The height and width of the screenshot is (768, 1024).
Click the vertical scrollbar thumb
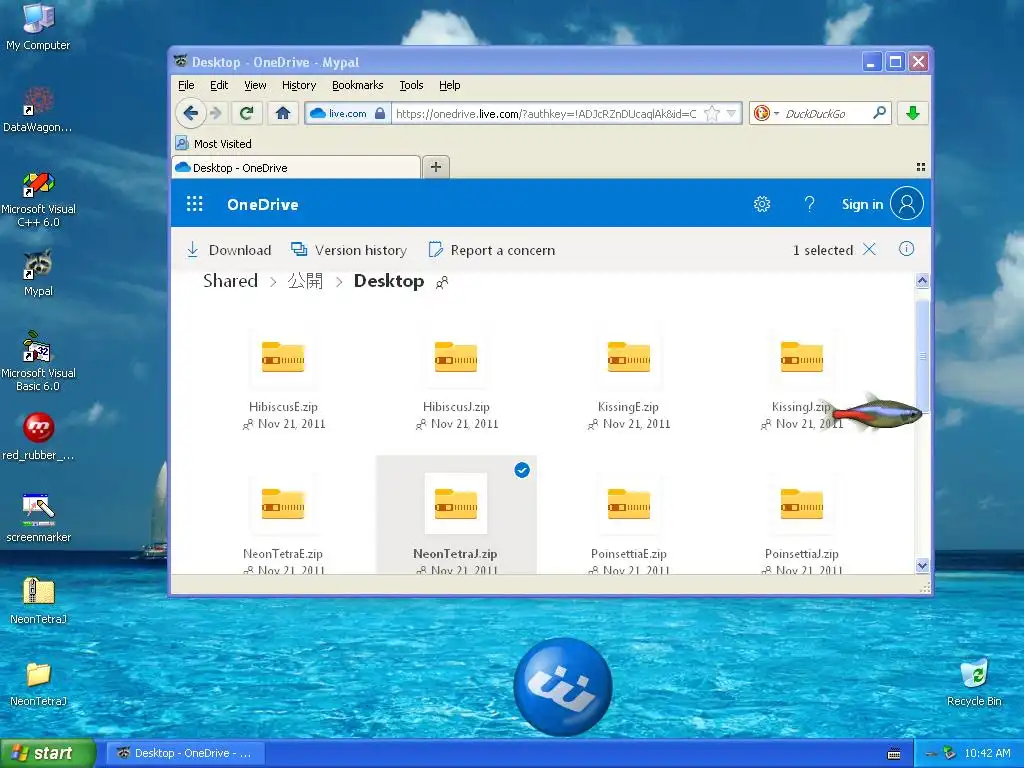pyautogui.click(x=922, y=356)
